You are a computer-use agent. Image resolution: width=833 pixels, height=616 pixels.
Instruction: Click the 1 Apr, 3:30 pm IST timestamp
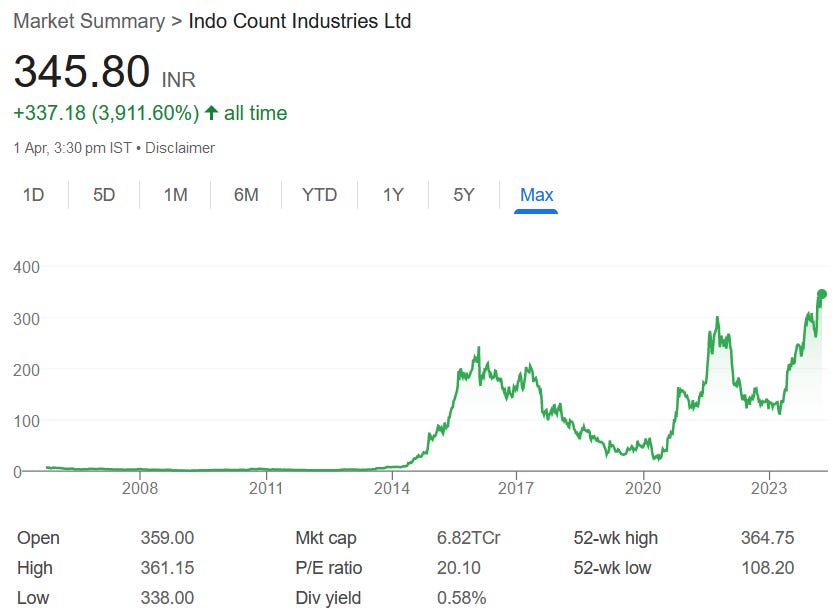pos(72,148)
